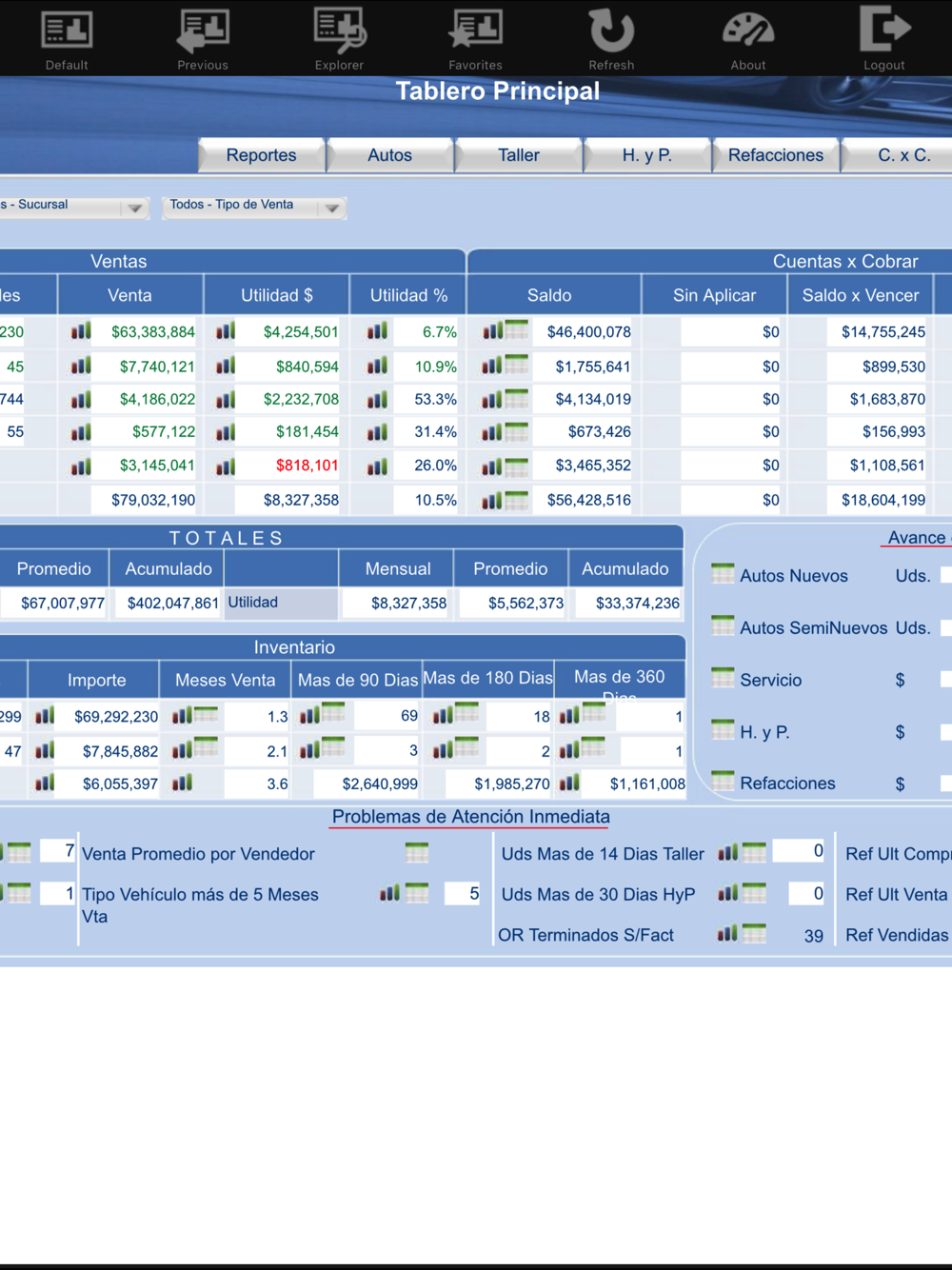View chart for Utilidad 53.3%
This screenshot has height=1270, width=952.
pyautogui.click(x=378, y=399)
